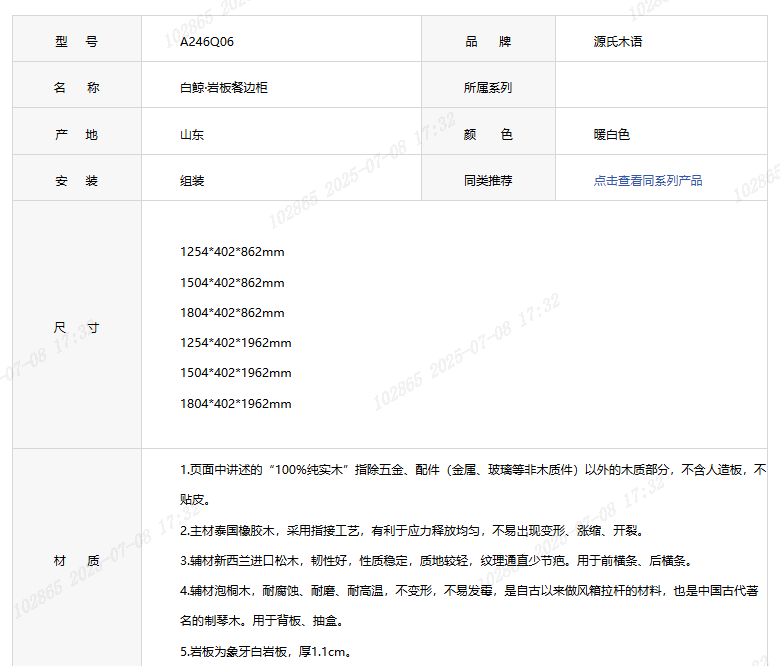Open the 点击查看同系列产品 link
780x666 pixels.
pyautogui.click(x=648, y=181)
